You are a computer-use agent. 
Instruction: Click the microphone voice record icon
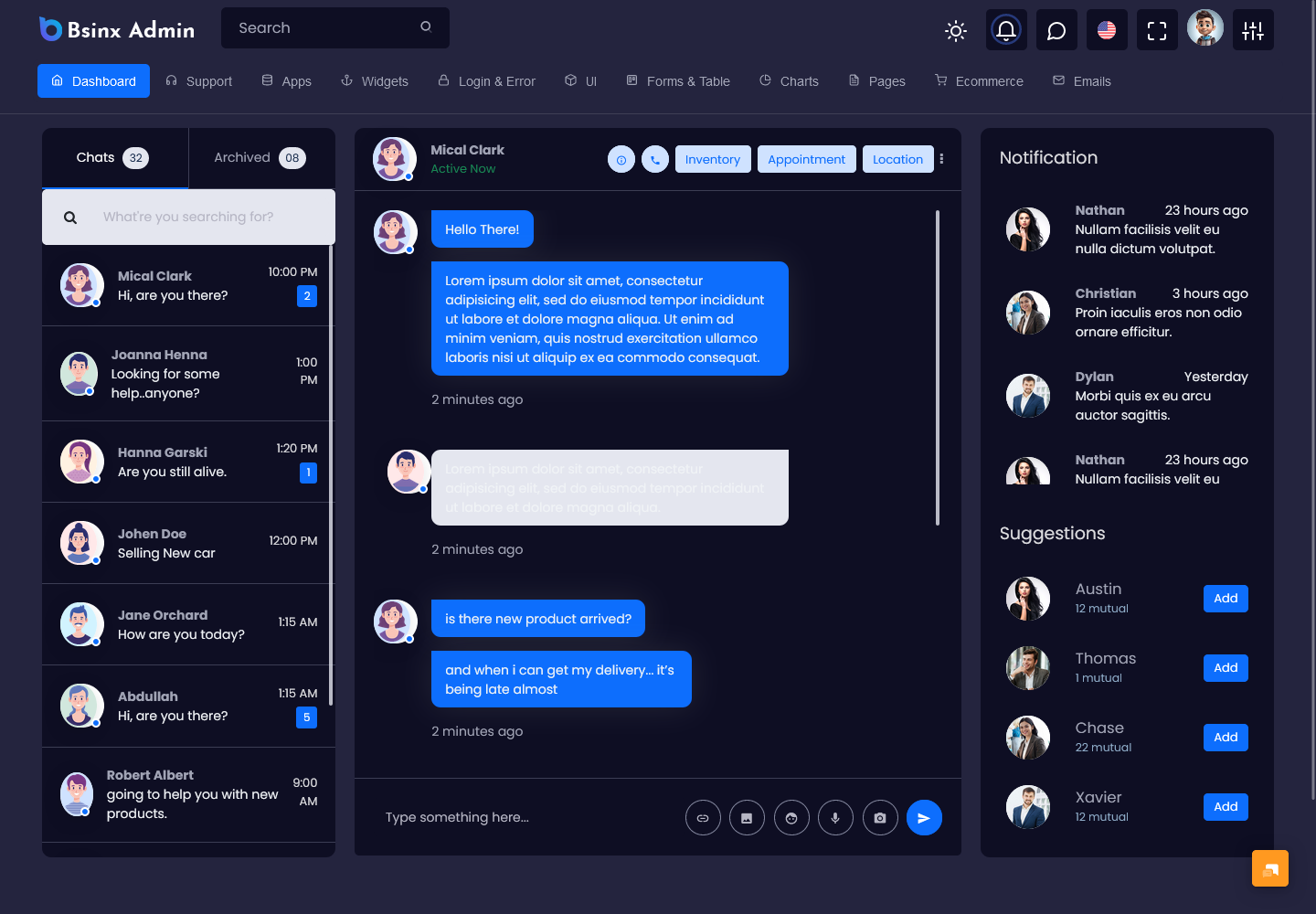(x=835, y=817)
